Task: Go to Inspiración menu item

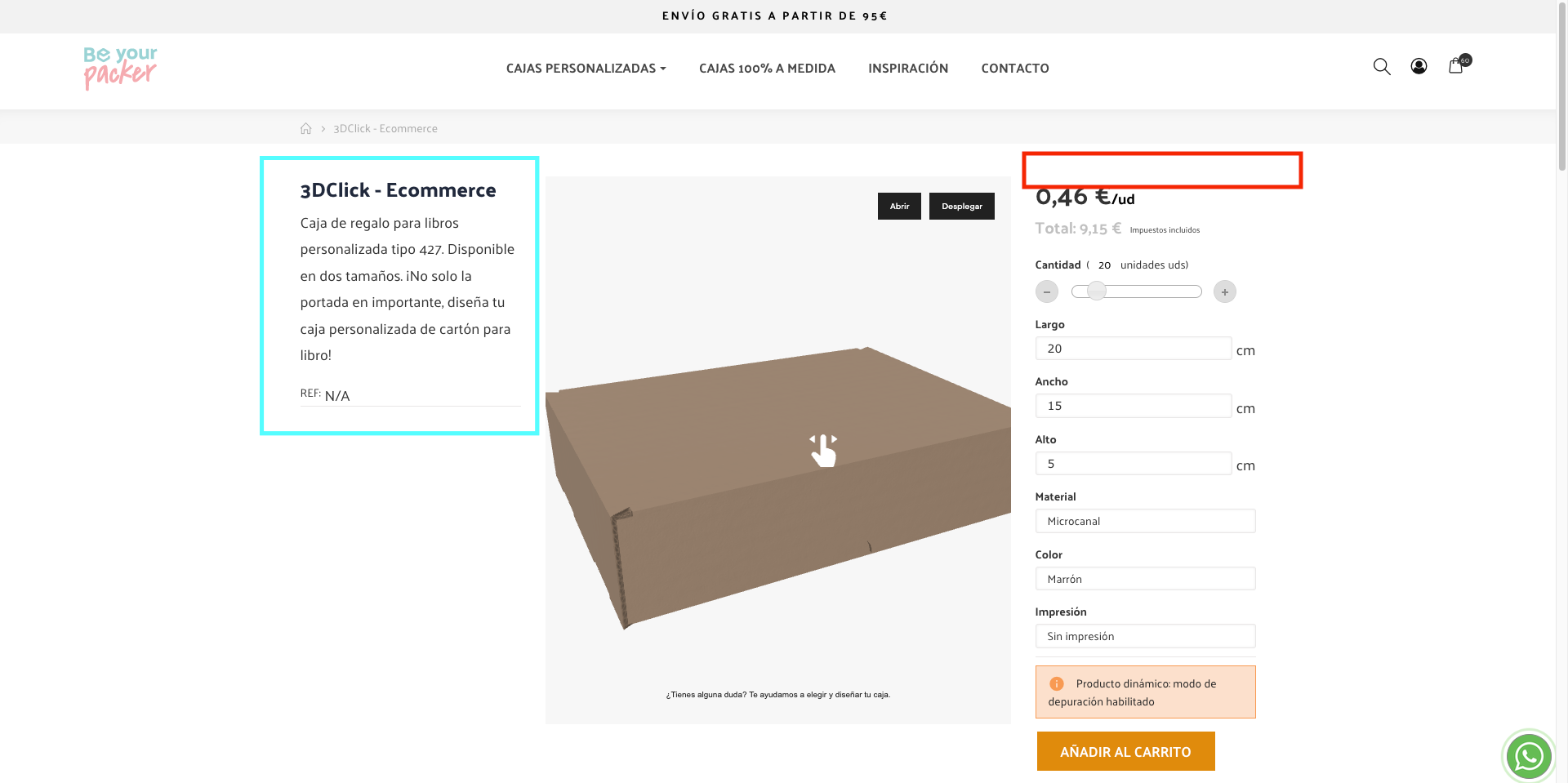Action: pos(908,69)
